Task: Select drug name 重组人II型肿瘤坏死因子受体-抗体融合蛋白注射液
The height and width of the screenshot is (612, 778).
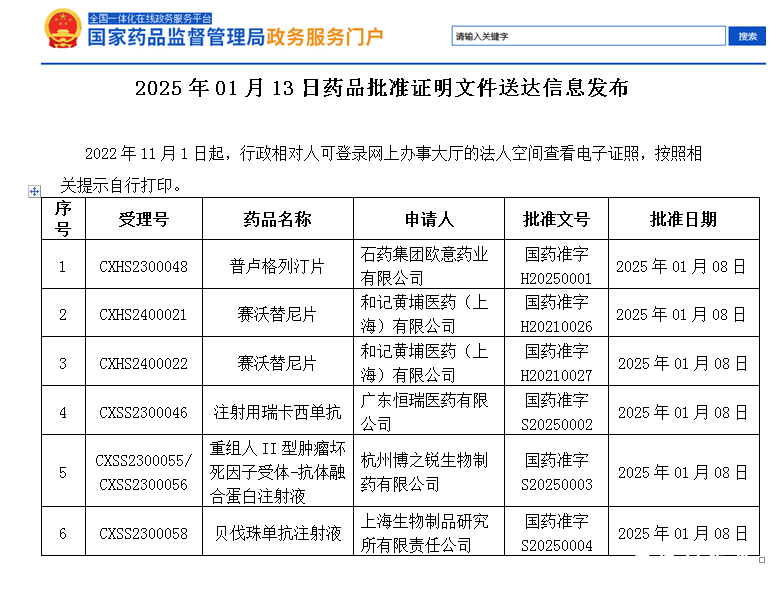Action: click(277, 472)
